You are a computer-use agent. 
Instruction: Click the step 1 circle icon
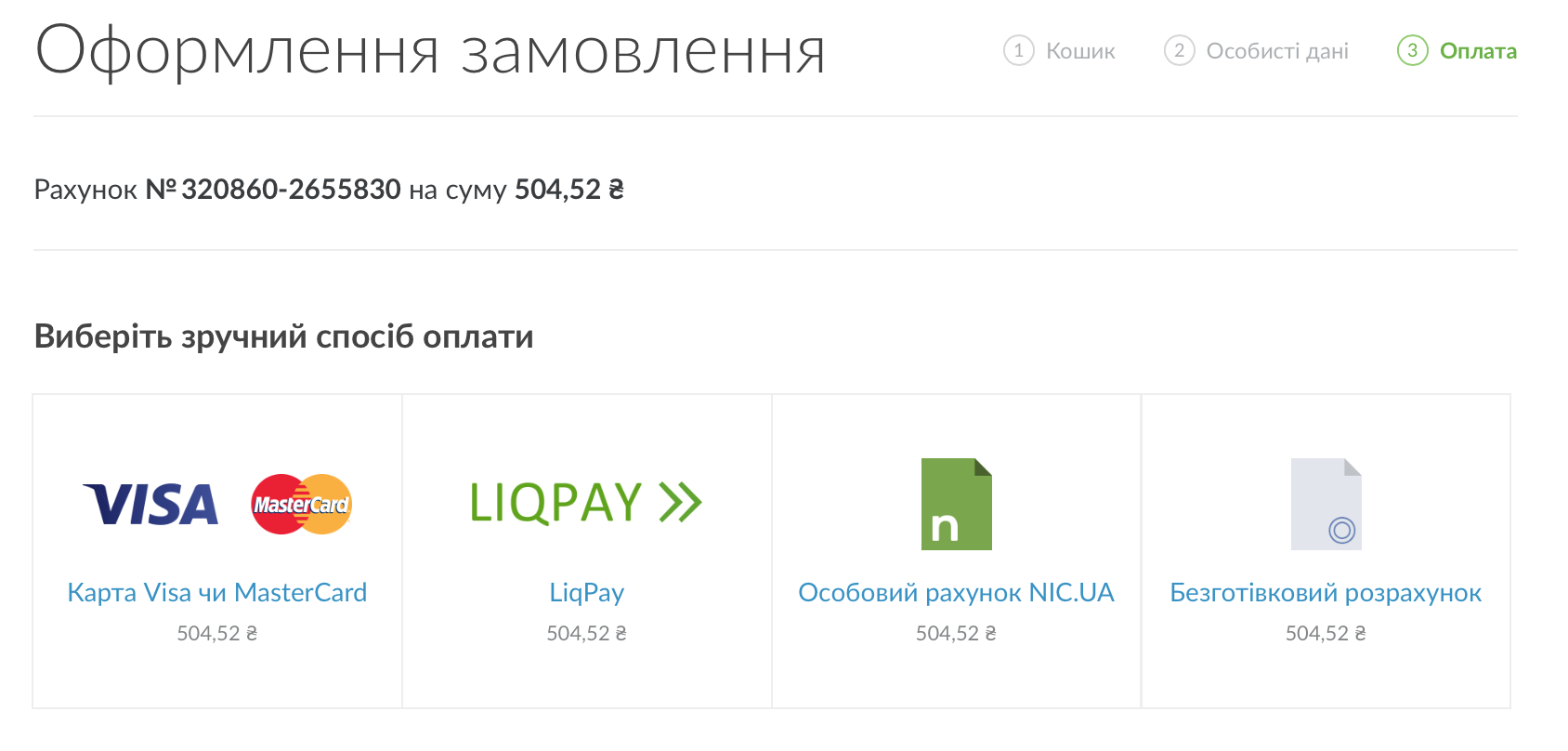(x=1018, y=50)
